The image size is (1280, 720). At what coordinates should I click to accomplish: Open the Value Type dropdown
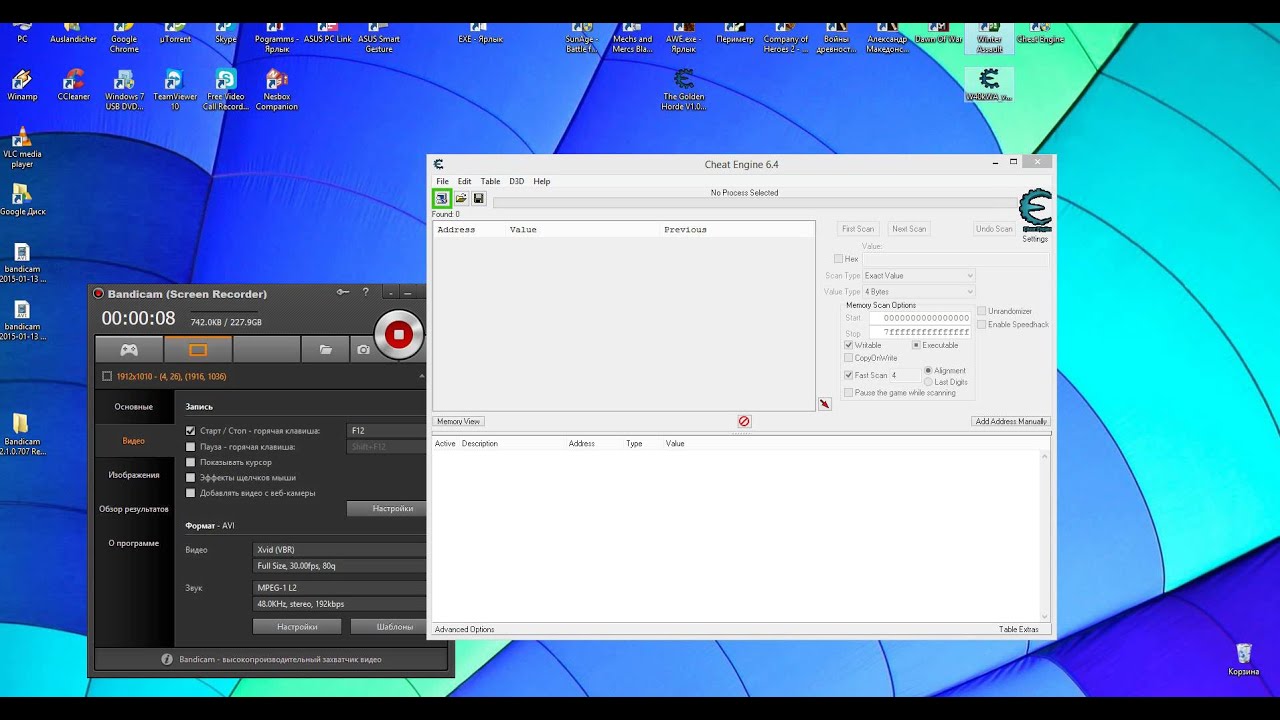919,291
